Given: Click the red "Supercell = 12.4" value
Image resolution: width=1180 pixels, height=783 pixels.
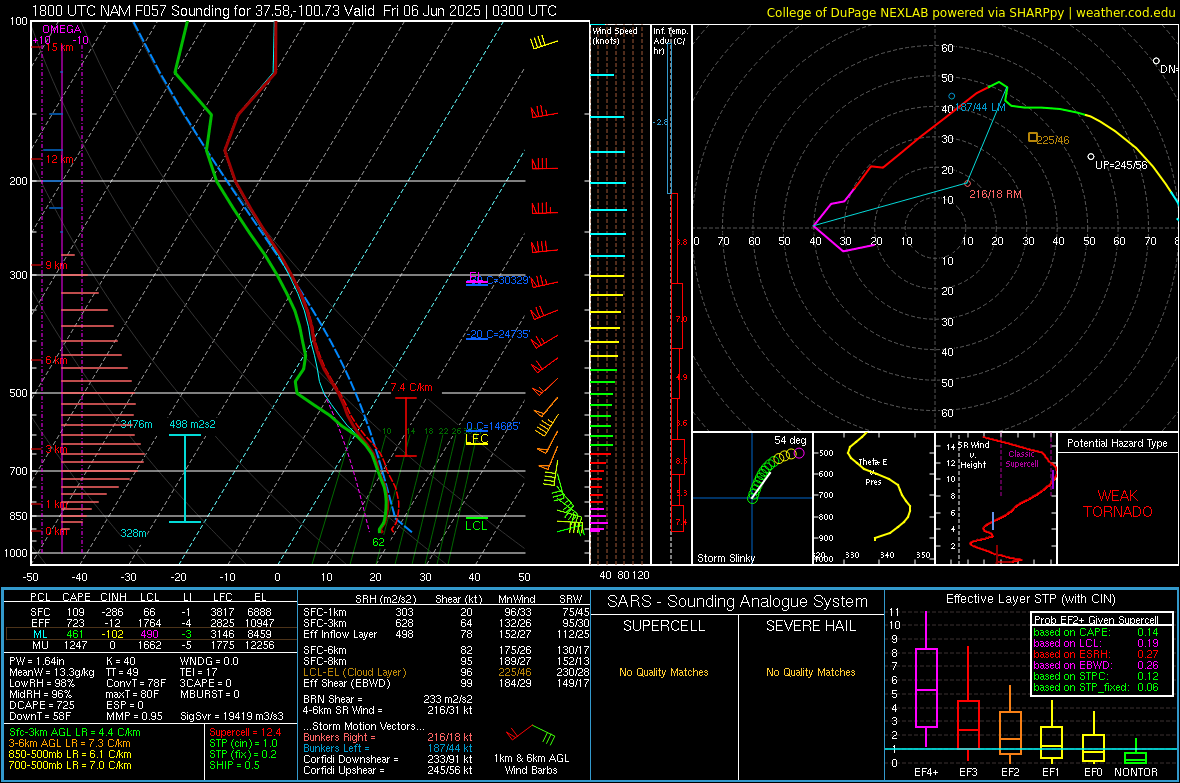Looking at the screenshot, I should click(245, 732).
